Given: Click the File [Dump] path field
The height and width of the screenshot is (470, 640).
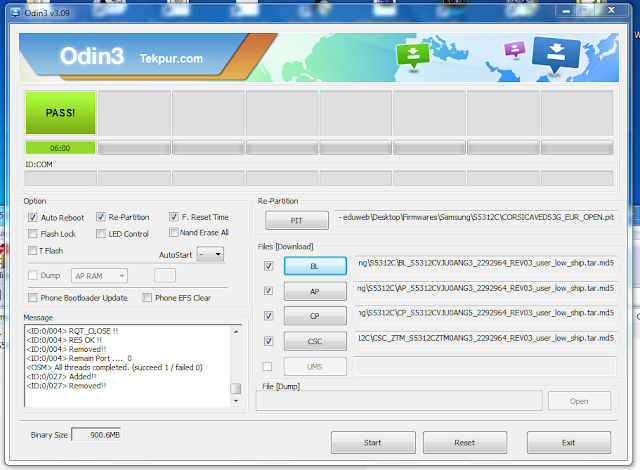Looking at the screenshot, I should click(399, 401).
